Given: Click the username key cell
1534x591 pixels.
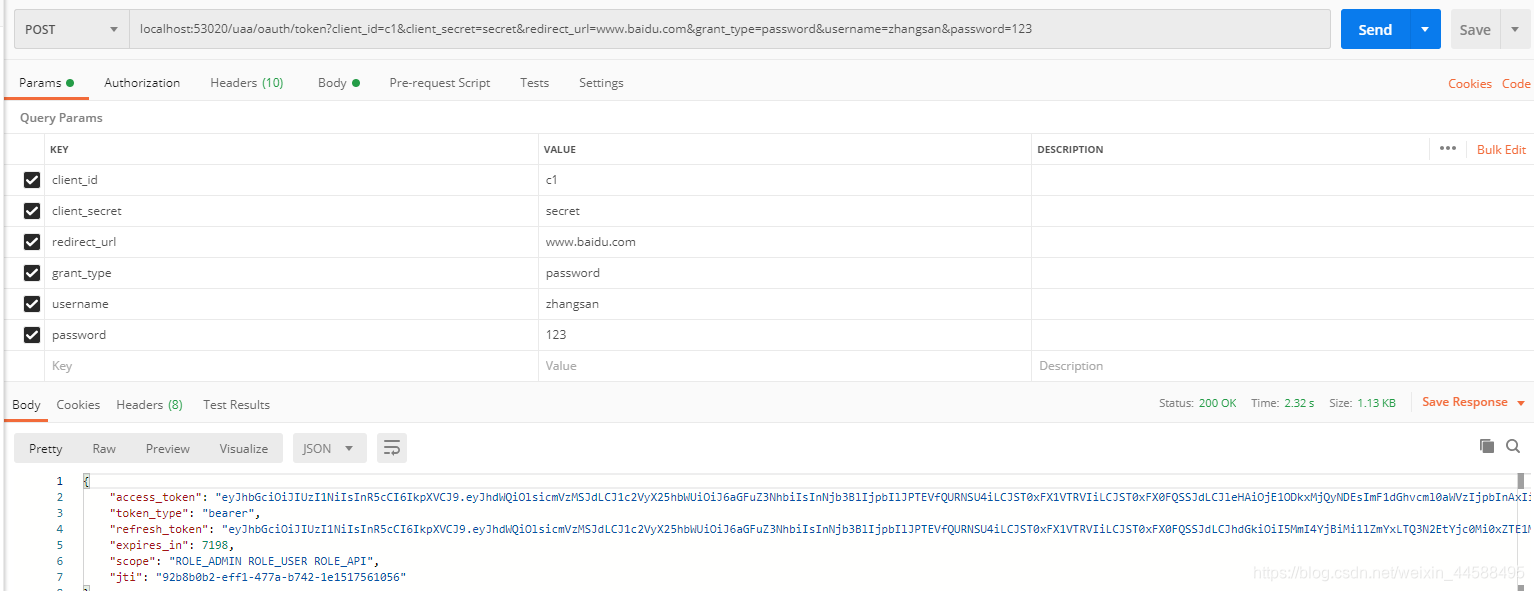Looking at the screenshot, I should coord(291,304).
